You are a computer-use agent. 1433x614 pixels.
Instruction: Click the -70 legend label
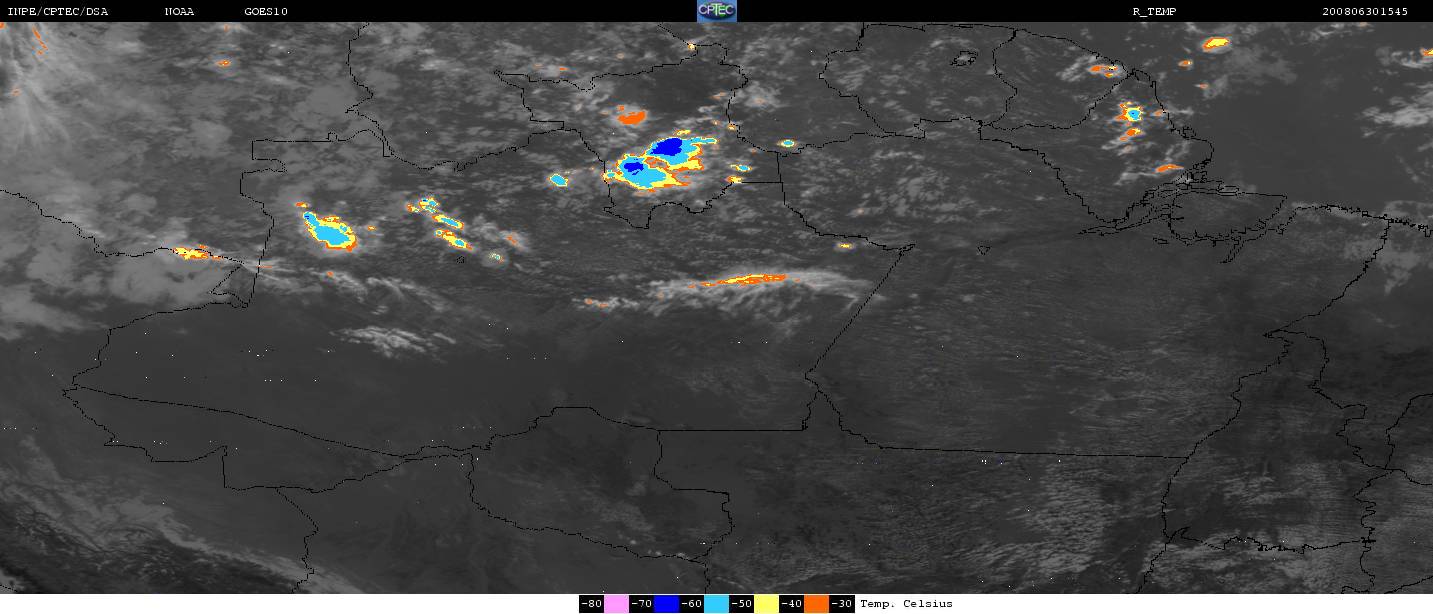[x=642, y=604]
